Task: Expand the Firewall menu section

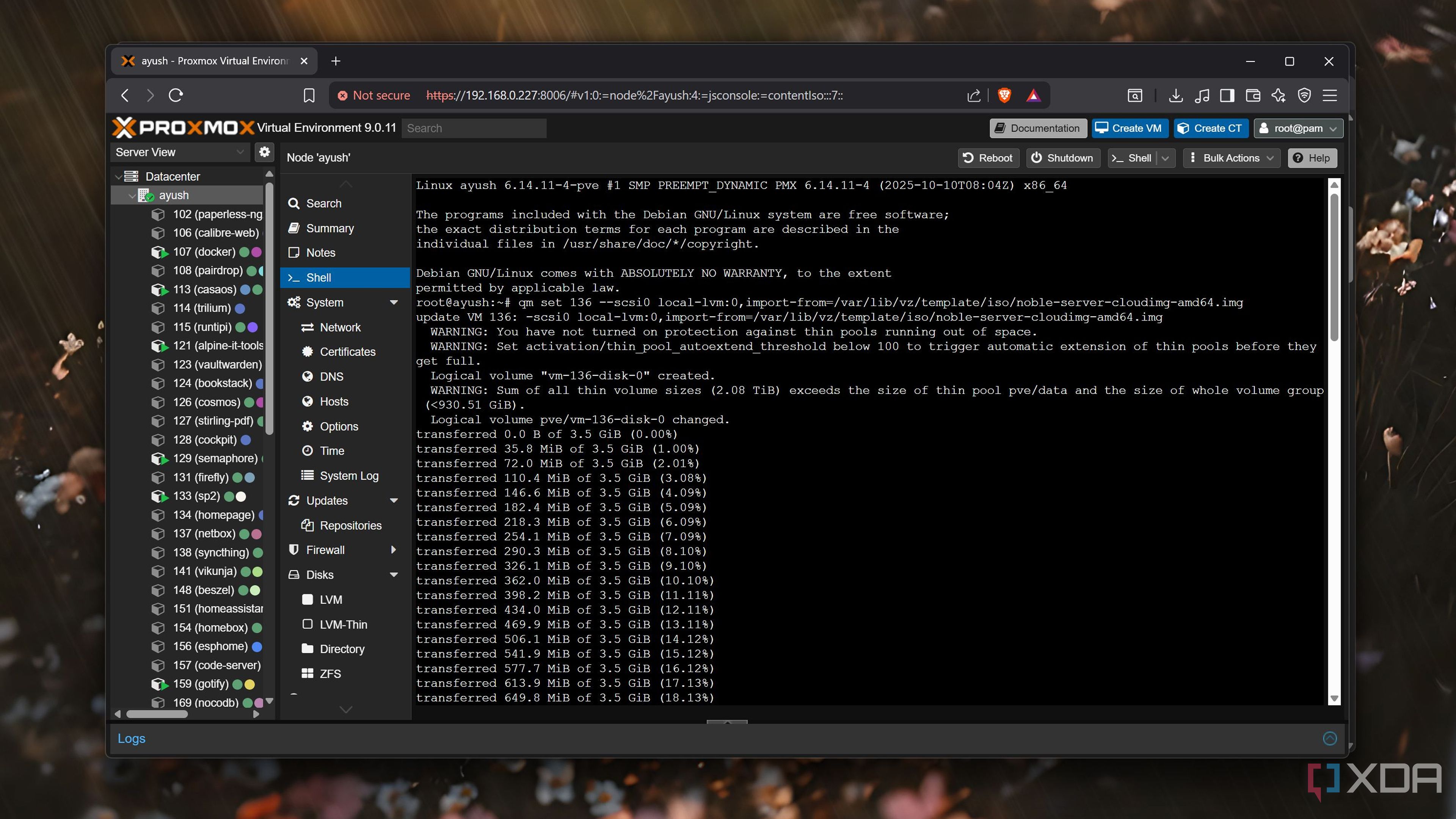Action: point(394,550)
